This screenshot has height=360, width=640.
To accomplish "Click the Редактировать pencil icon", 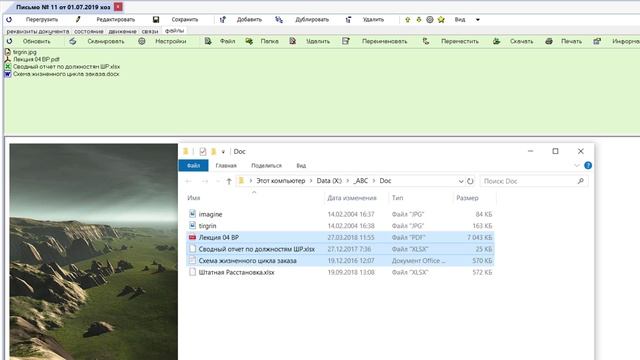I will [x=78, y=20].
